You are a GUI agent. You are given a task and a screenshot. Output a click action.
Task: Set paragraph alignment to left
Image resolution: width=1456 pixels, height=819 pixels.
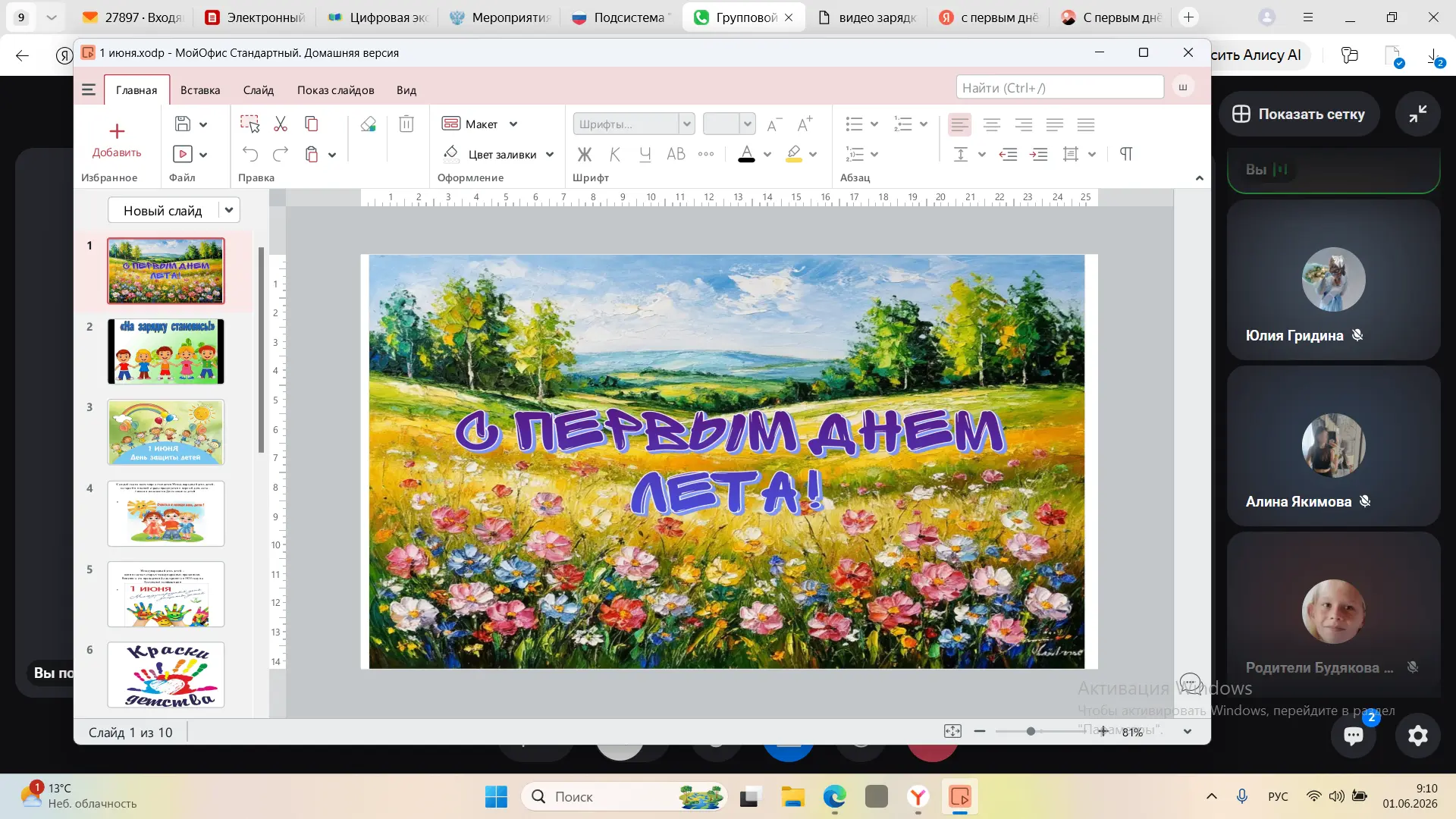959,124
